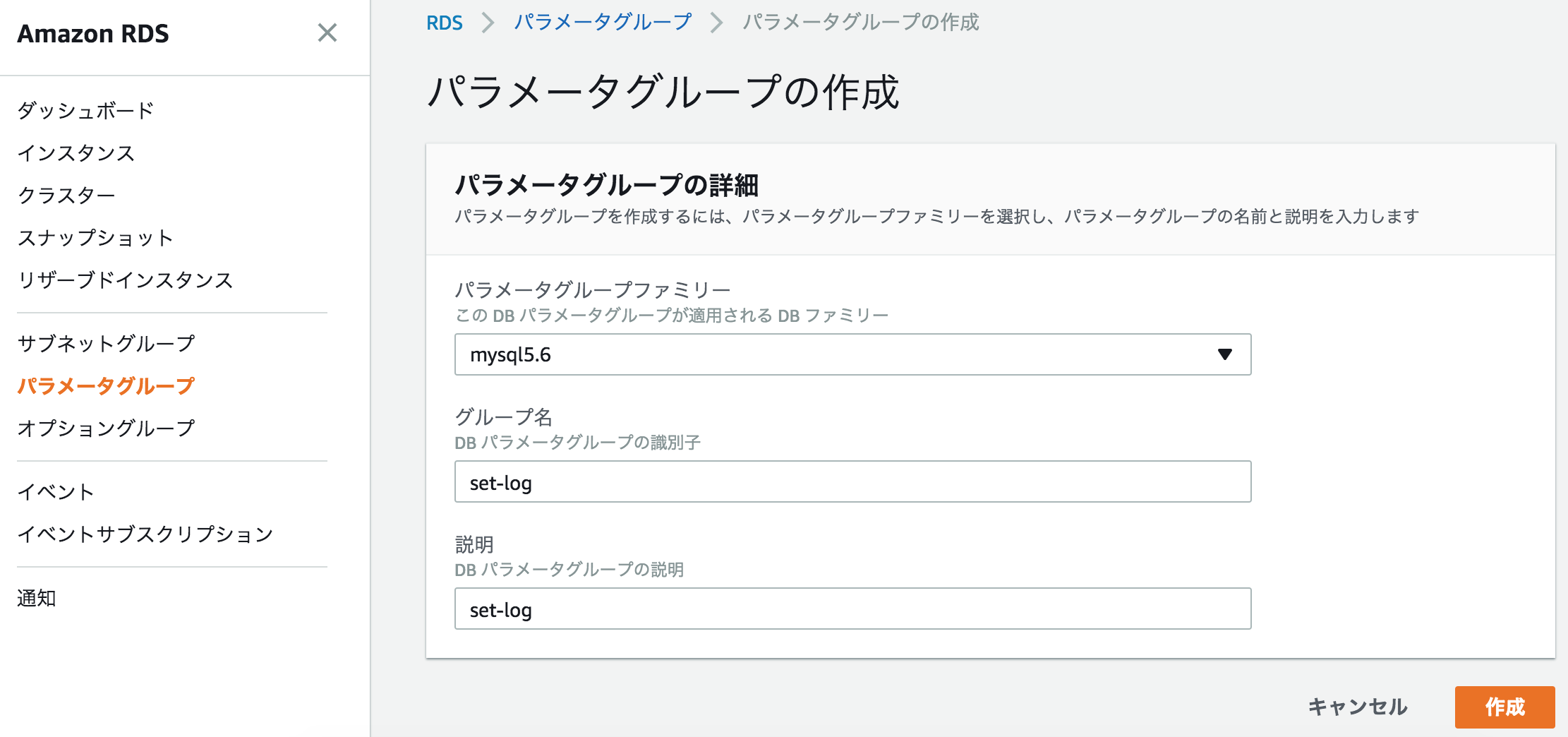Viewport: 1568px width, 737px height.
Task: Select インスタンス from the sidebar
Action: tap(75, 153)
